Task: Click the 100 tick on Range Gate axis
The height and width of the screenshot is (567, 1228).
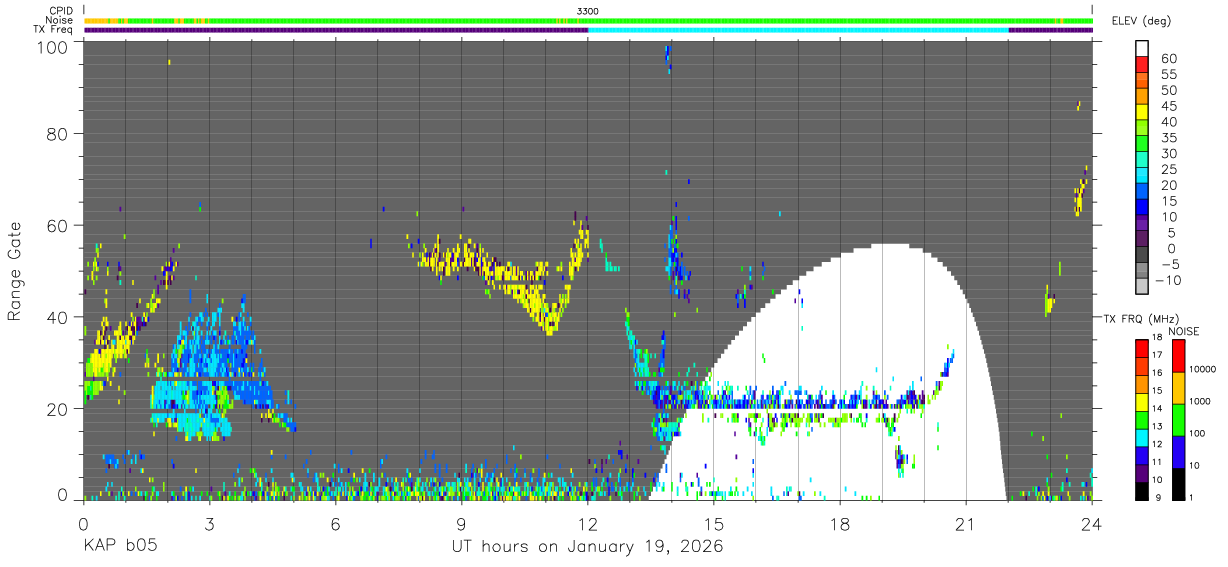Action: (53, 47)
